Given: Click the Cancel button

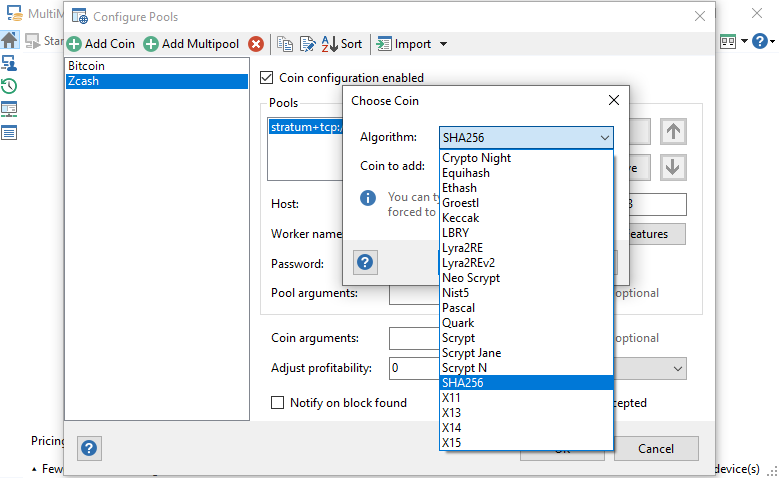Looking at the screenshot, I should [655, 449].
